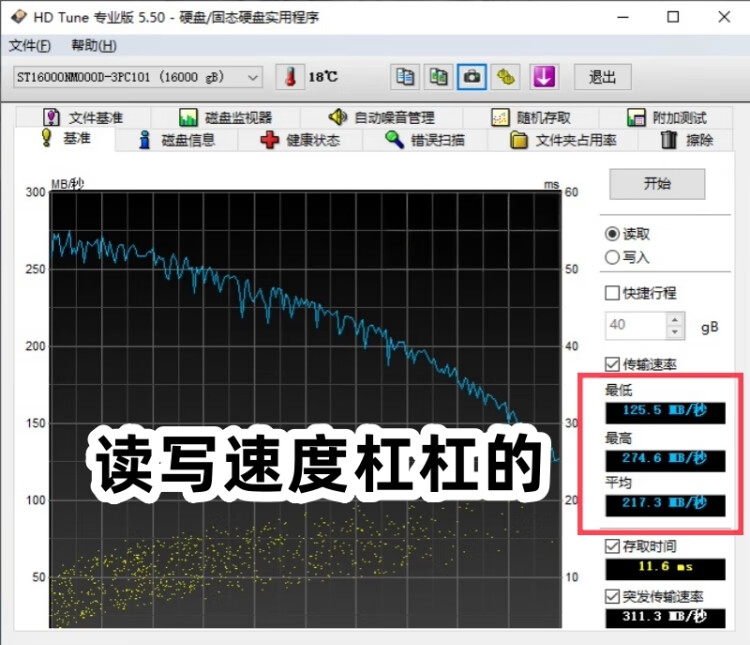Click the 125.5 MB/秒 minimum value
The height and width of the screenshot is (645, 750).
665,411
